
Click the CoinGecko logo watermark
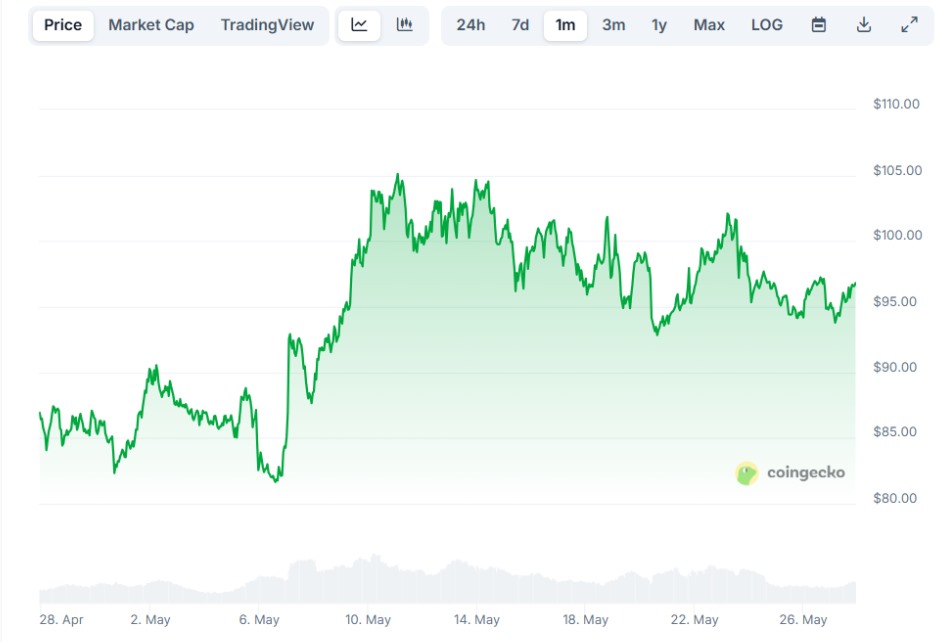pyautogui.click(x=790, y=473)
